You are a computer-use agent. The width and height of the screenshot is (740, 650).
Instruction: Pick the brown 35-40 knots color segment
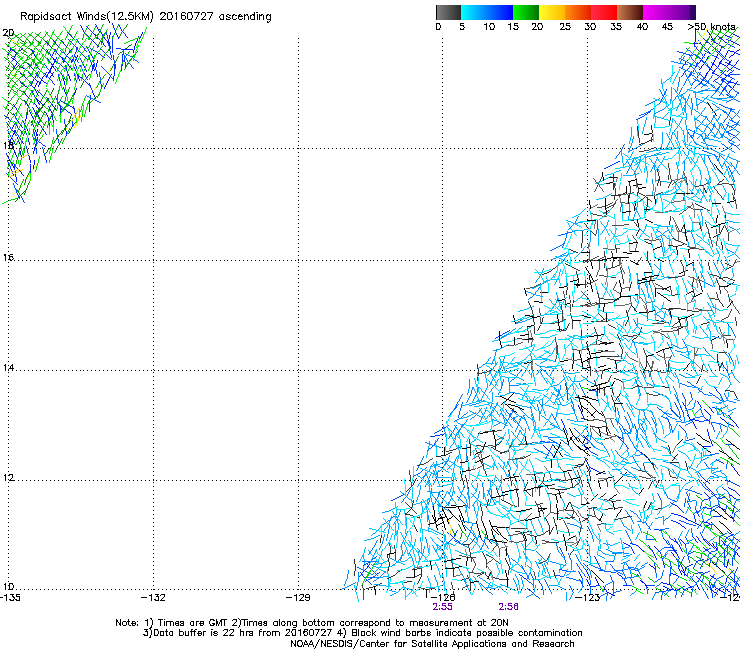630,12
